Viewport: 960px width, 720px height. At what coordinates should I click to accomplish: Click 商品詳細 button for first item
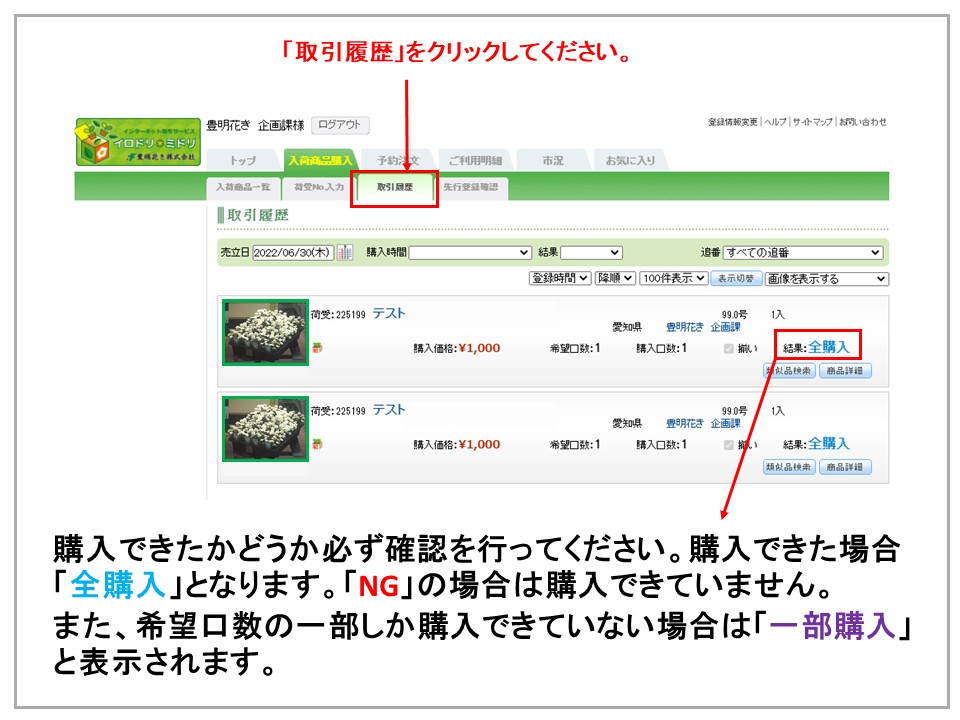point(845,371)
